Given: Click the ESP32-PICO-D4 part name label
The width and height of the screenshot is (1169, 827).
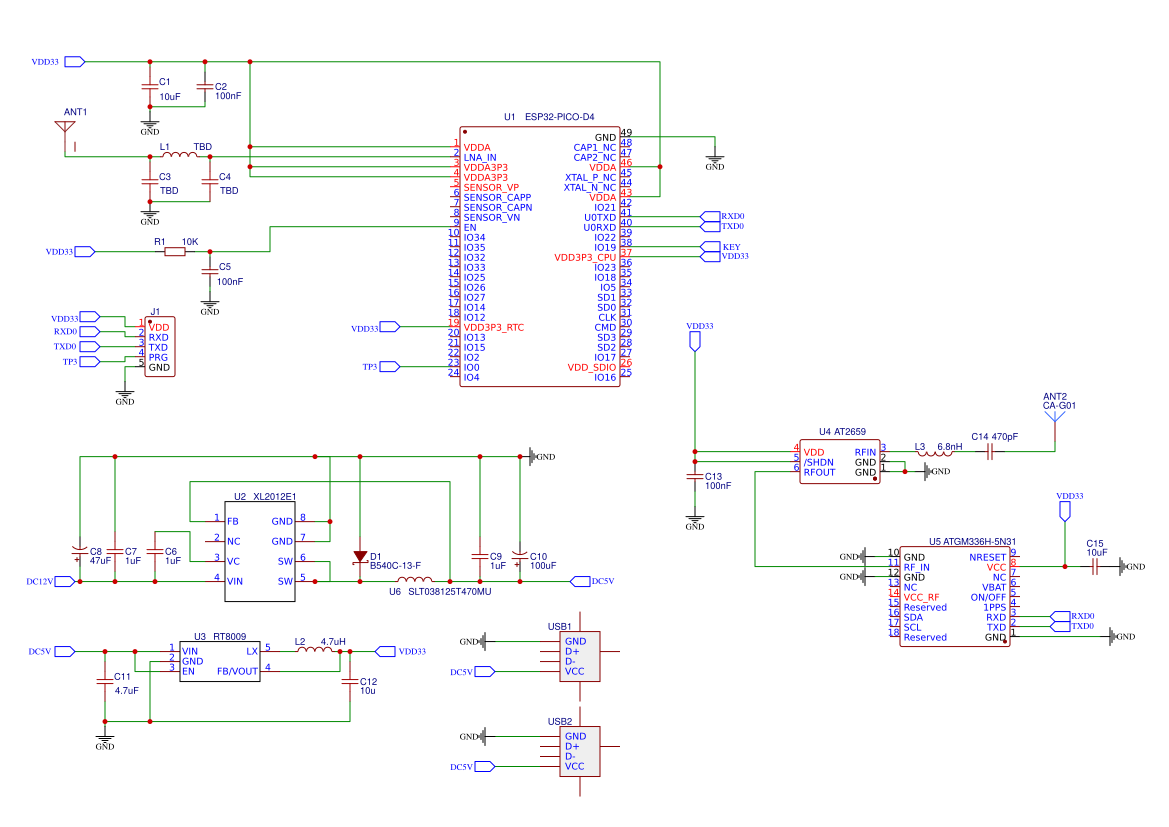Looking at the screenshot, I should tap(560, 117).
